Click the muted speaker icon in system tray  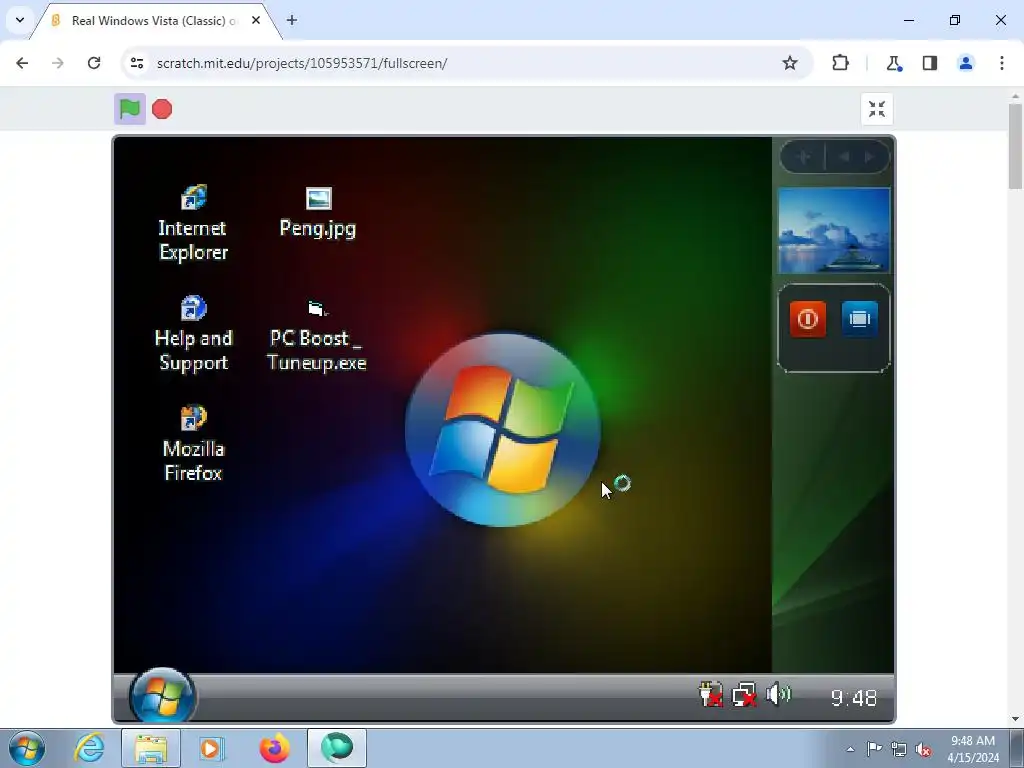point(923,749)
